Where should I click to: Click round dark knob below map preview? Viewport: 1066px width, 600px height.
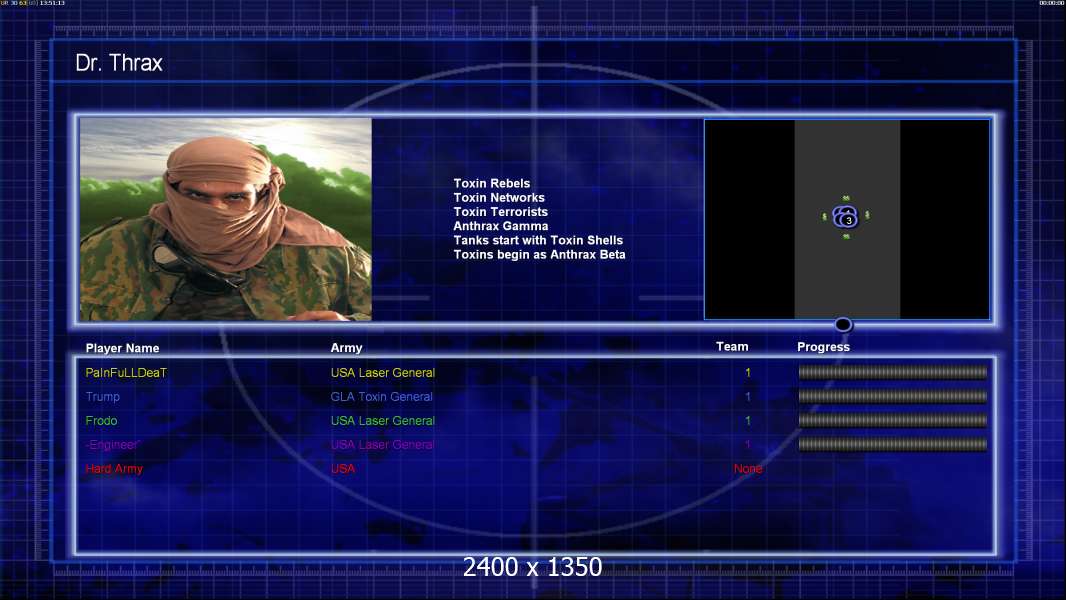tap(843, 325)
